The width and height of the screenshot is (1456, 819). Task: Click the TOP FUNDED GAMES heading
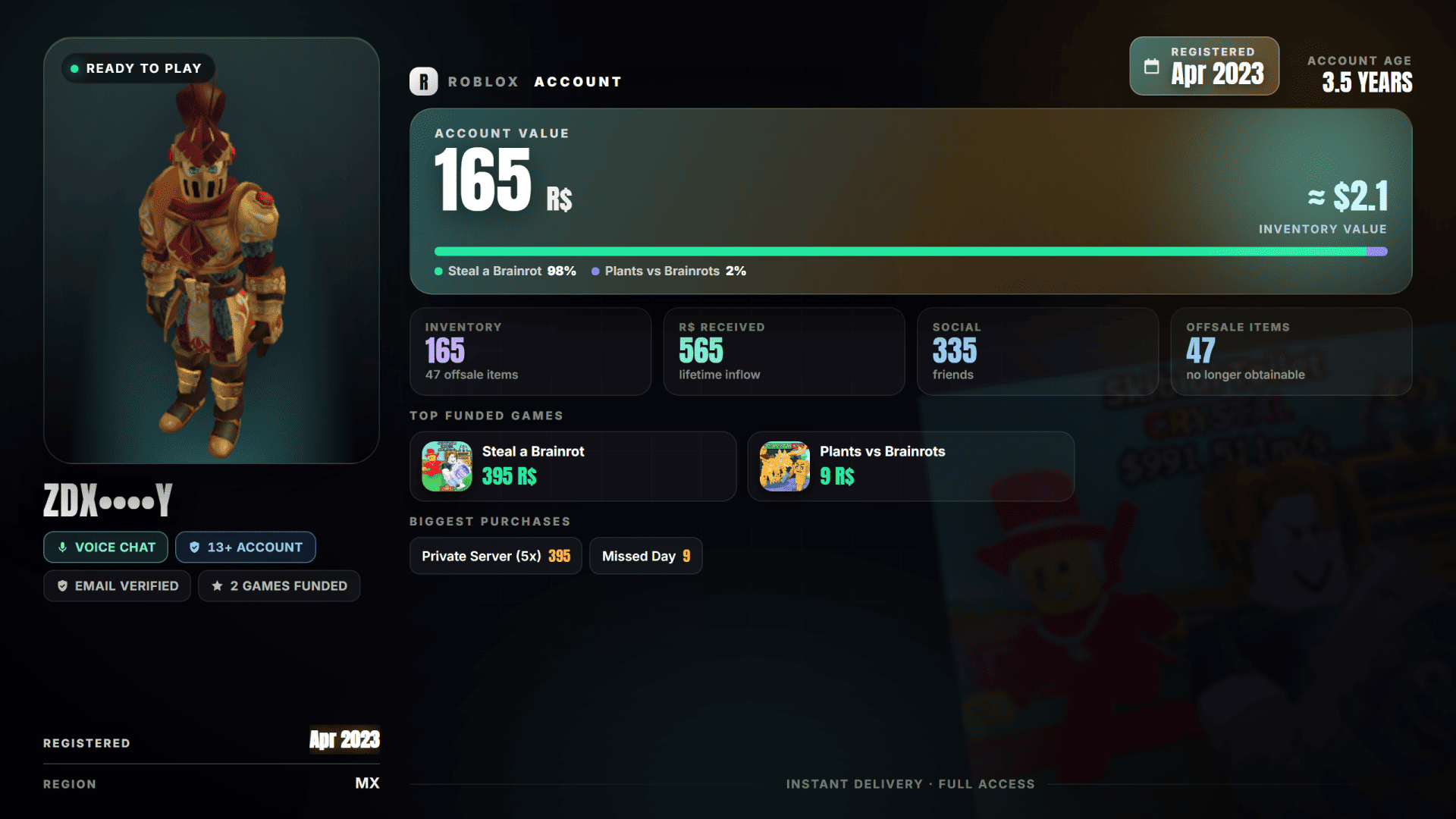(486, 416)
